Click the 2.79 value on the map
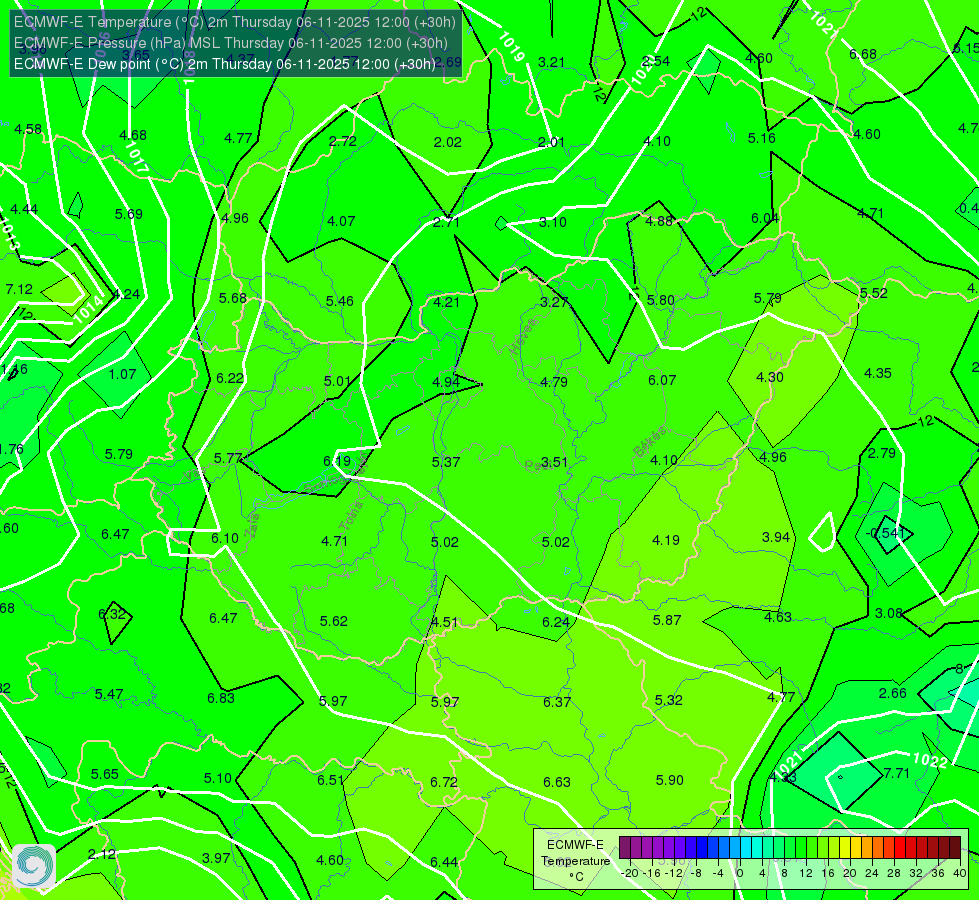 click(882, 453)
